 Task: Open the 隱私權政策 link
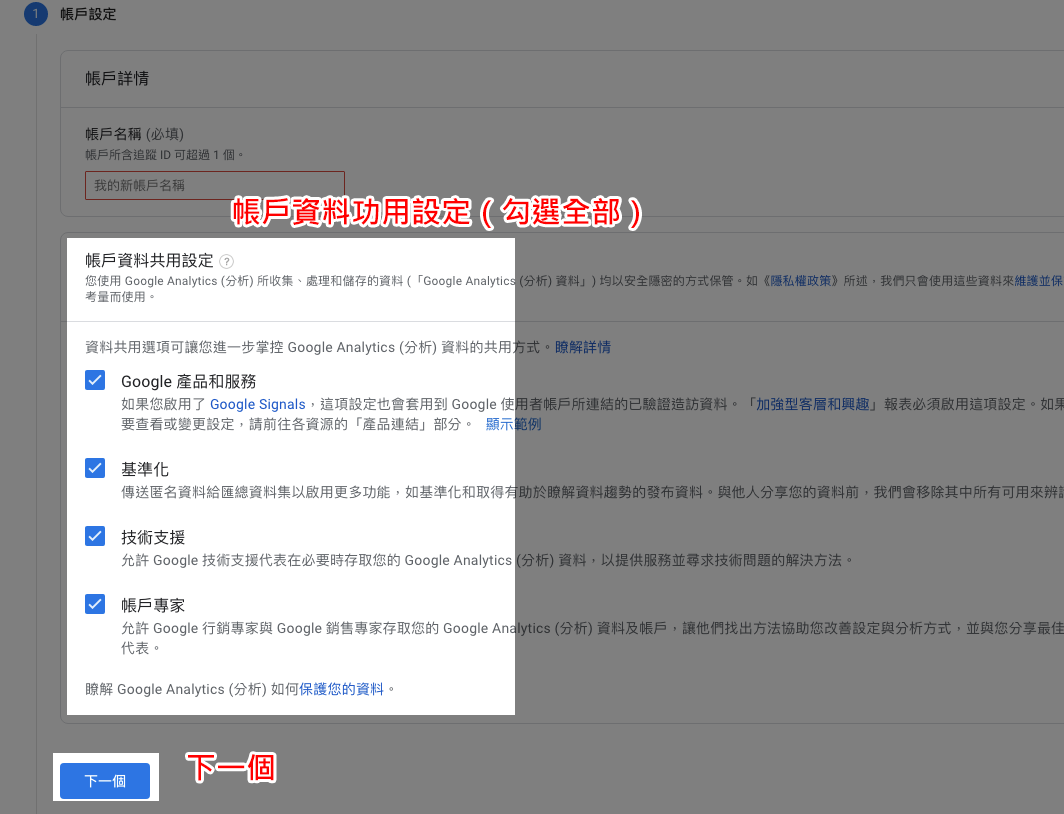pyautogui.click(x=801, y=281)
